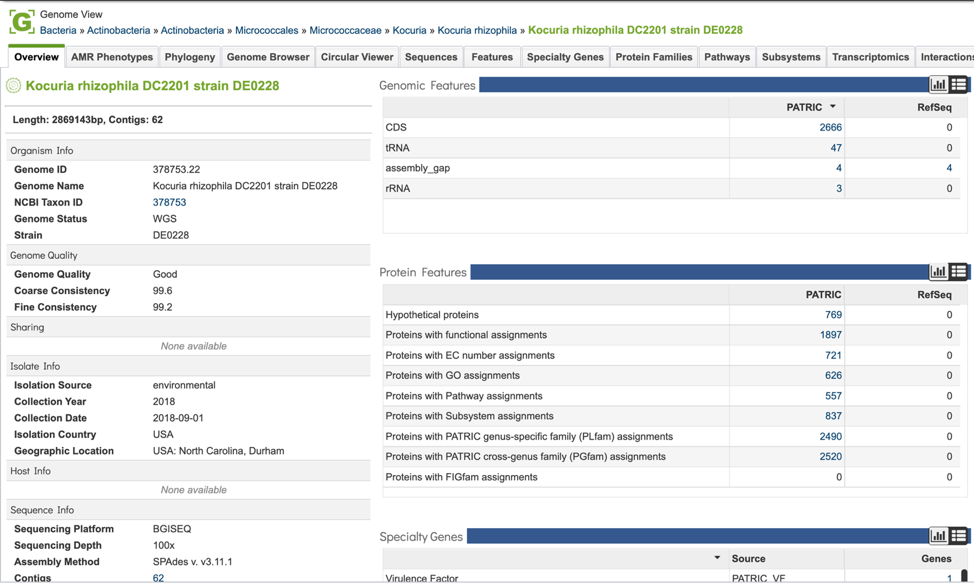Open the Circular Viewer tab
The width and height of the screenshot is (974, 583).
[357, 57]
